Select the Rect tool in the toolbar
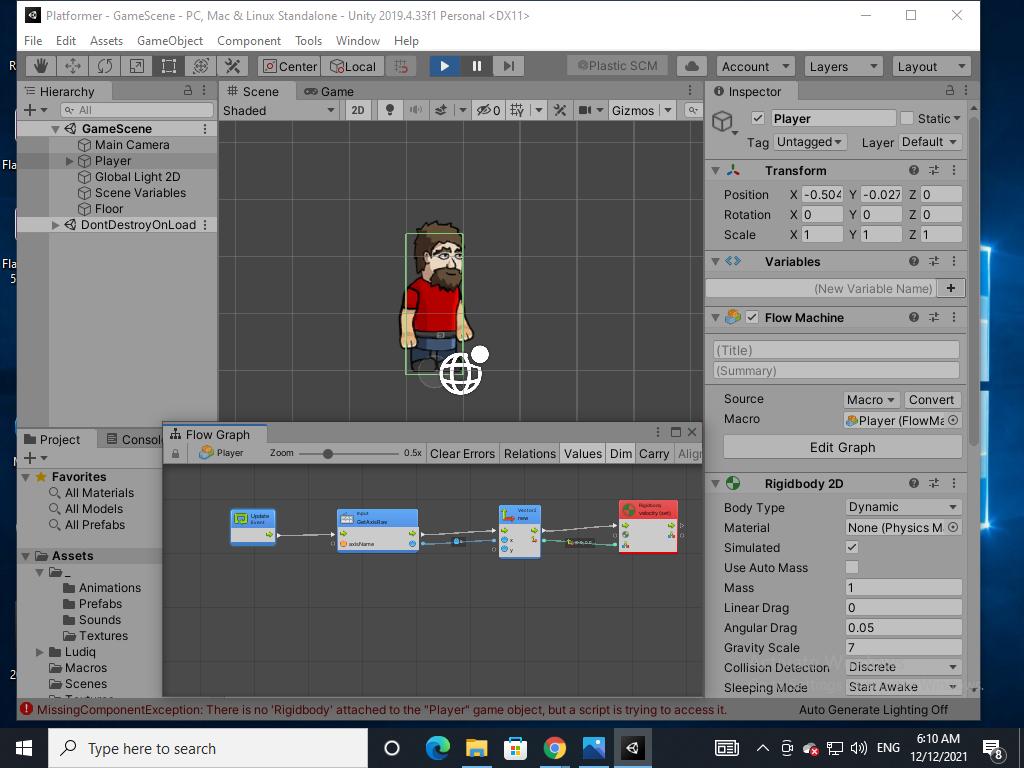Viewport: 1024px width, 768px height. (168, 66)
